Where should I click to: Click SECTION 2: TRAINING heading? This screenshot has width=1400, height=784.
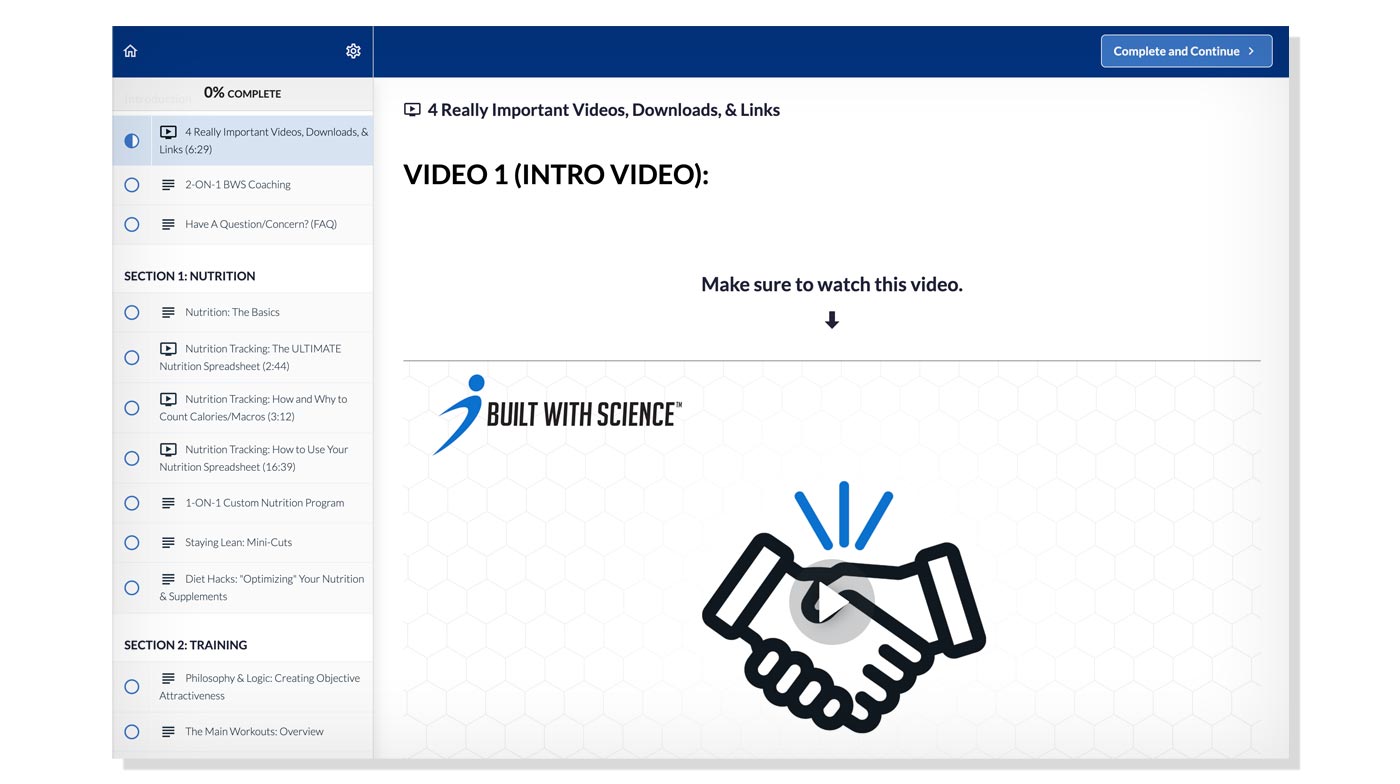coord(185,645)
